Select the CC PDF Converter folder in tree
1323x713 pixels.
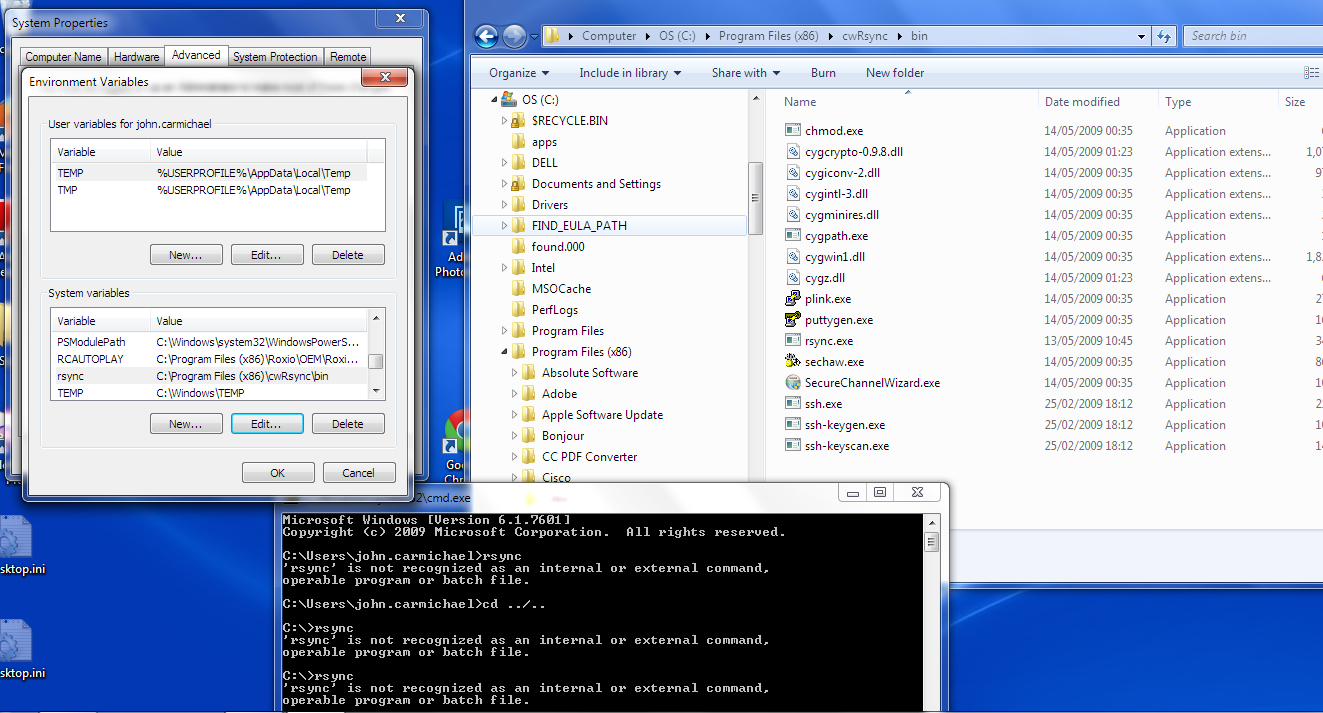589,457
